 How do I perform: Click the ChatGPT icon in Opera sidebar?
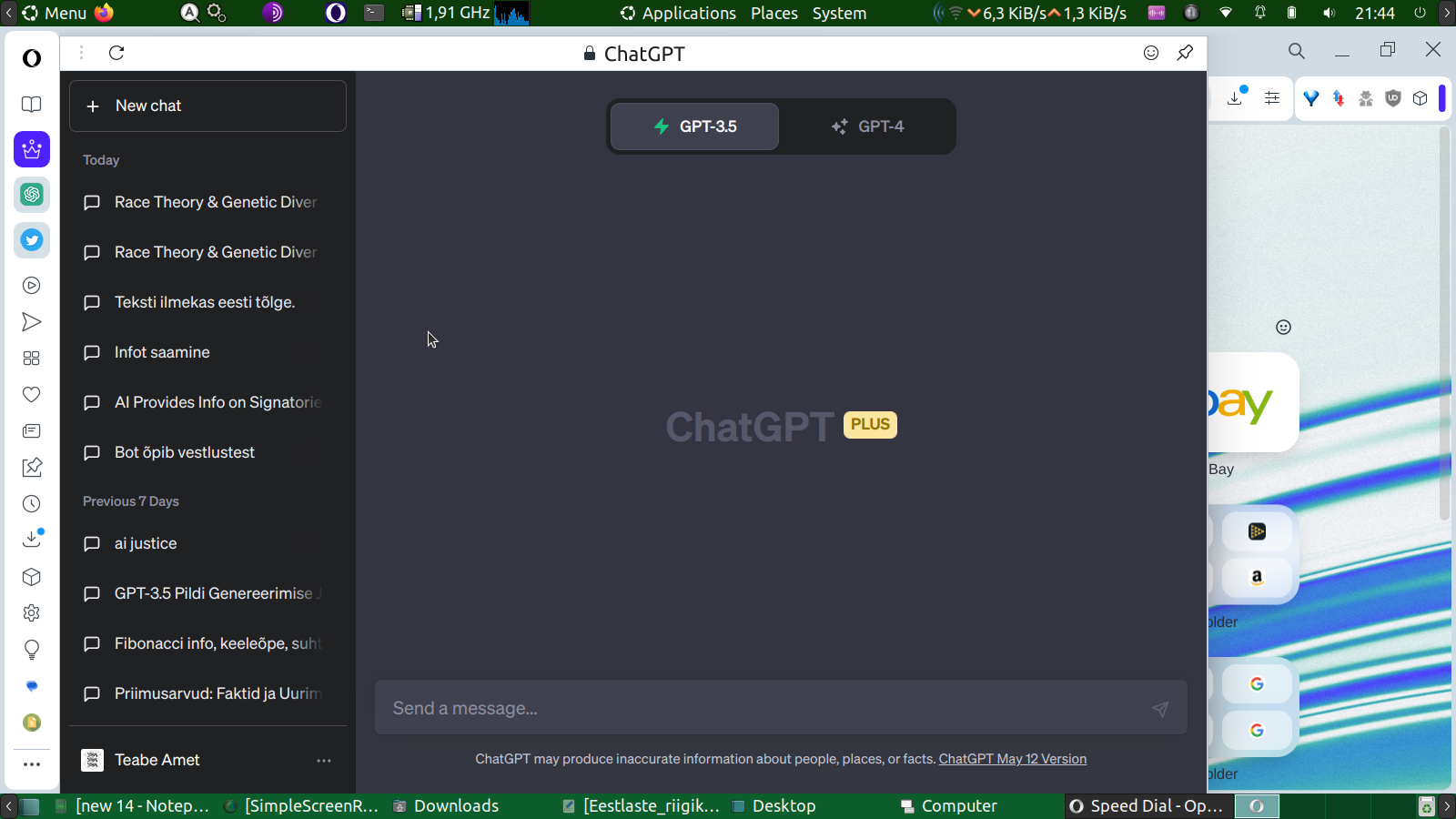[x=32, y=195]
